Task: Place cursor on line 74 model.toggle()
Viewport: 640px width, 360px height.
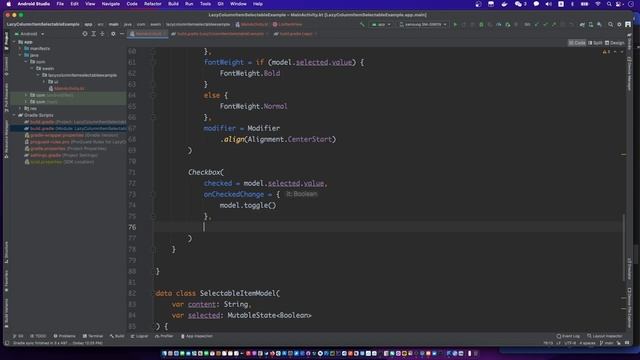Action: click(248, 205)
